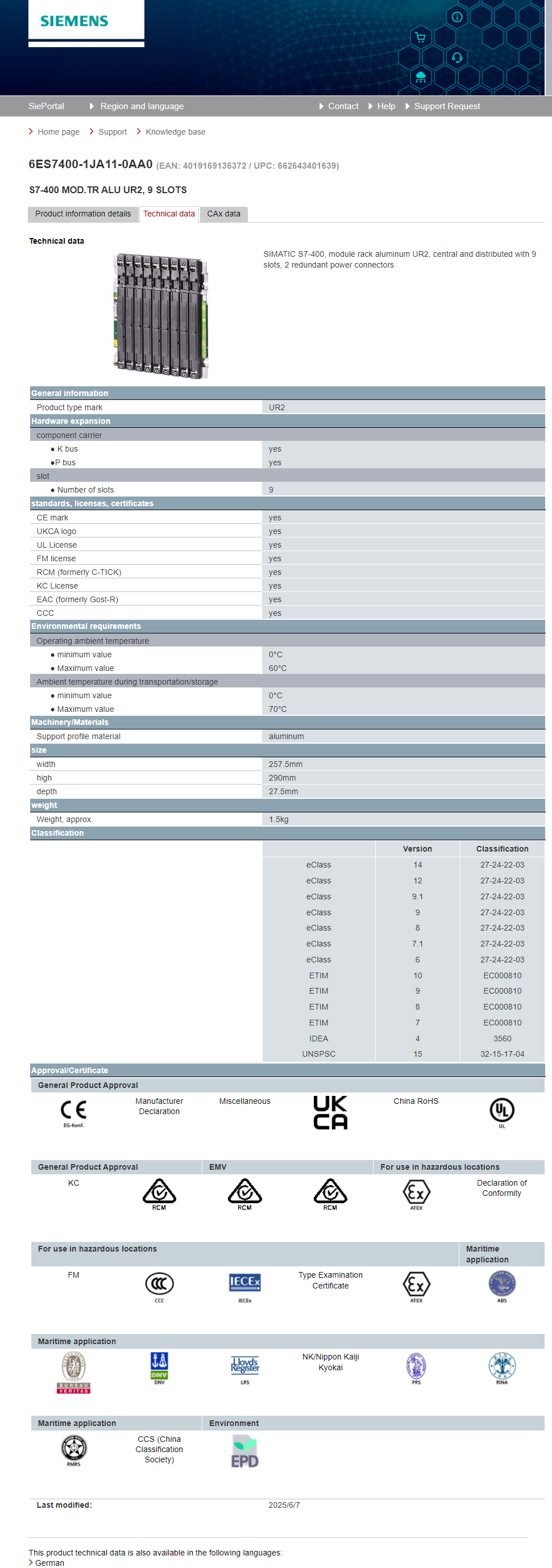Open the German language version link
Image resolution: width=552 pixels, height=1568 pixels.
pyautogui.click(x=49, y=1562)
